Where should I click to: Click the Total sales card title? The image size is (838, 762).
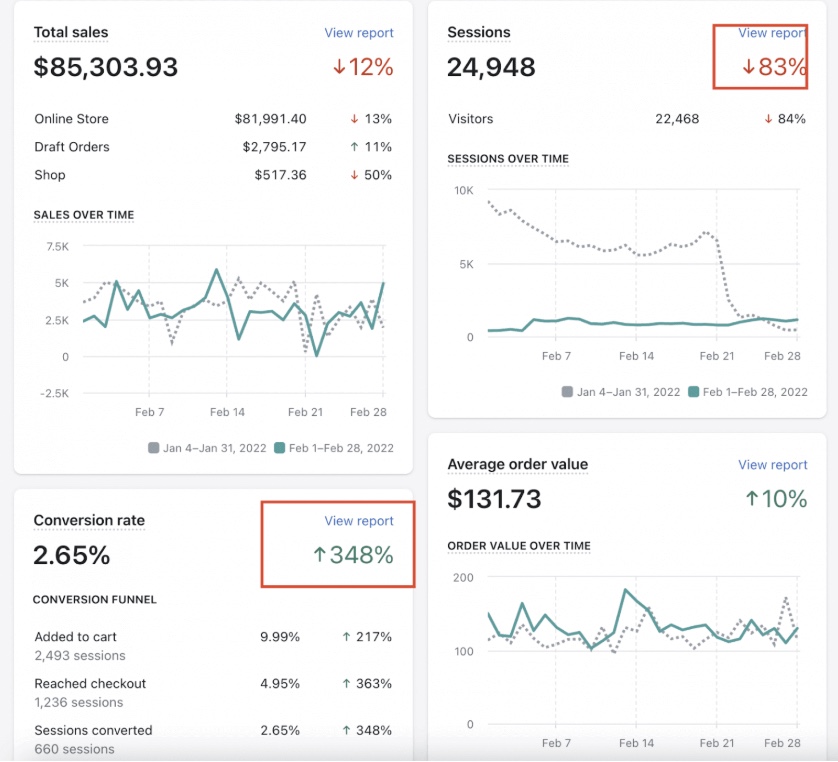pyautogui.click(x=71, y=33)
